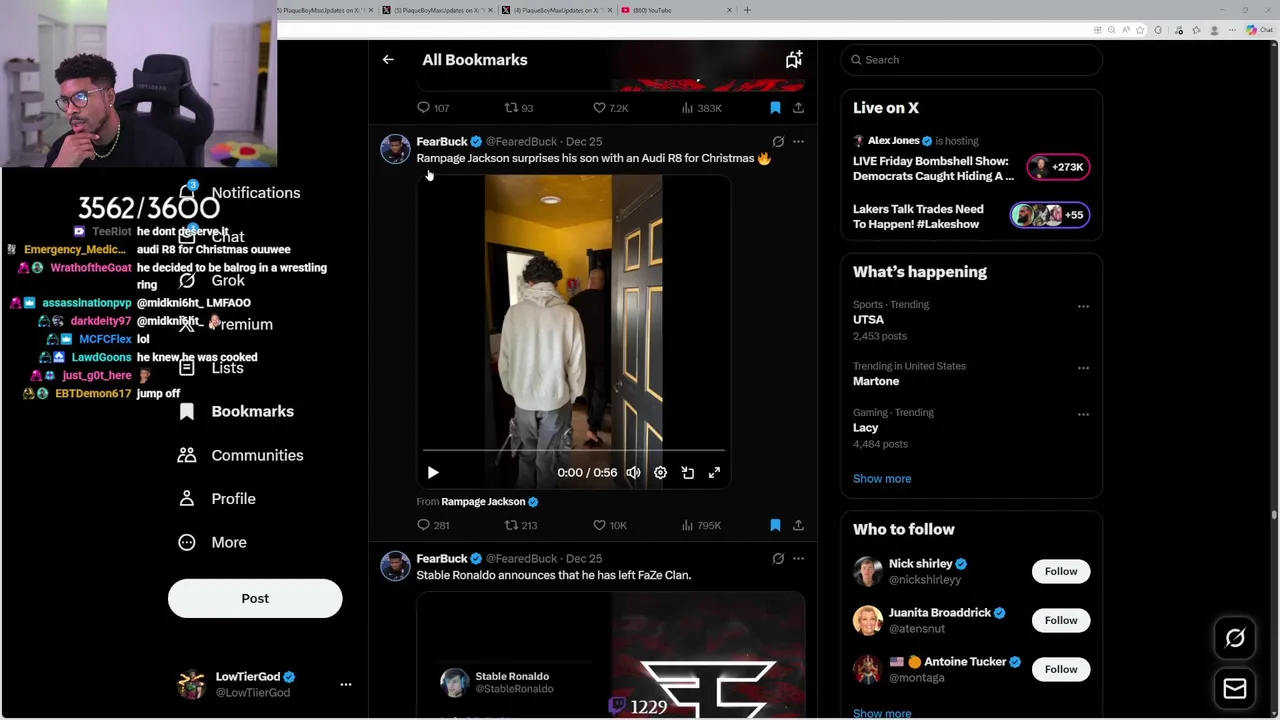Share the Audi R8 post
The width and height of the screenshot is (1280, 720).
click(798, 525)
